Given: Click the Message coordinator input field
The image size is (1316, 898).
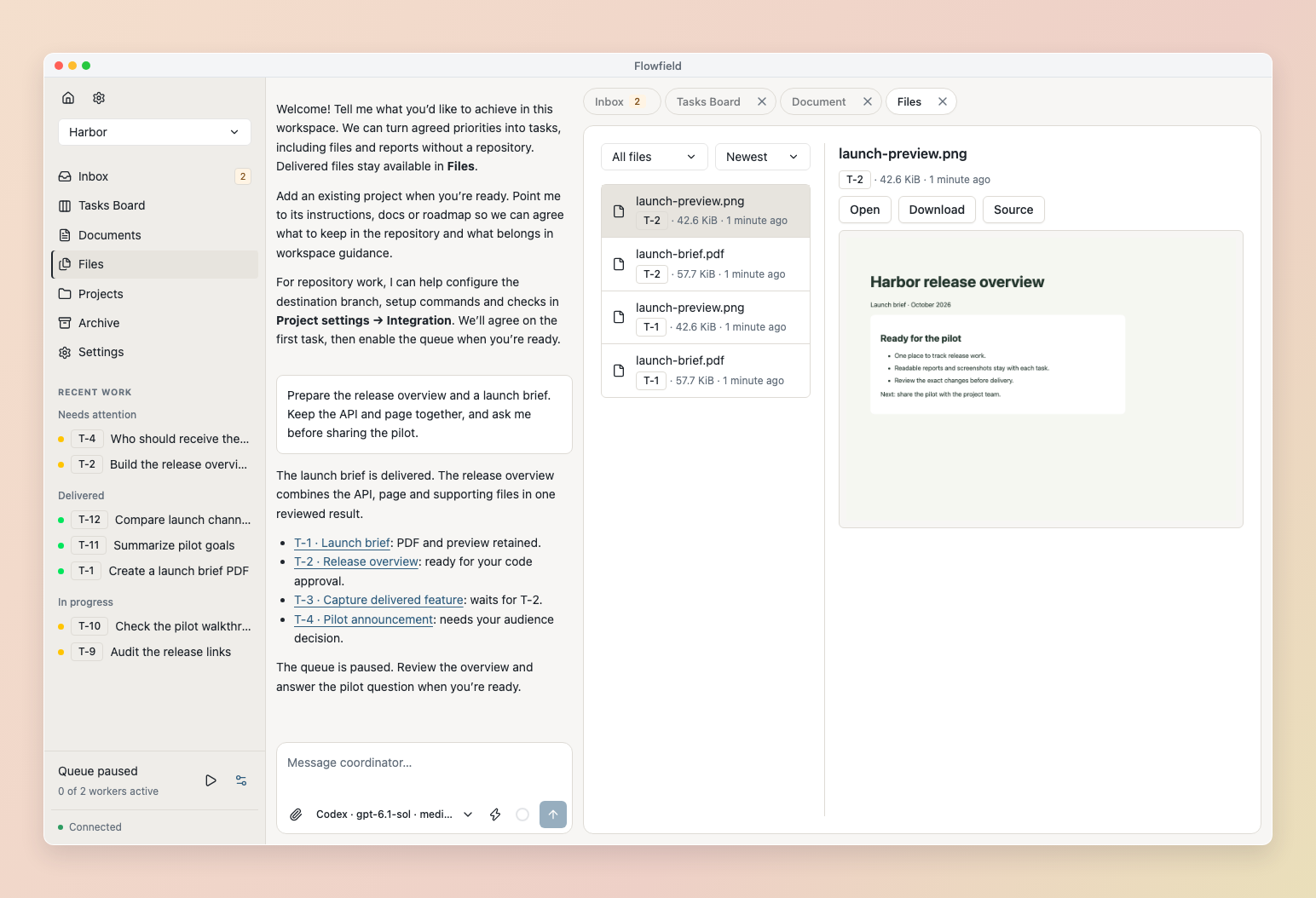Looking at the screenshot, I should tap(424, 763).
